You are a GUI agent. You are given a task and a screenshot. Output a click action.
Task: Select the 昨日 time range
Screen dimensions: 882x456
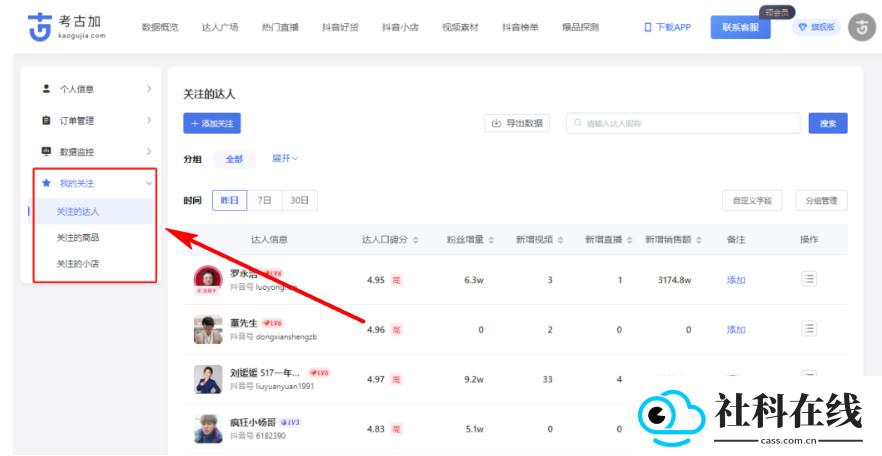[x=230, y=200]
